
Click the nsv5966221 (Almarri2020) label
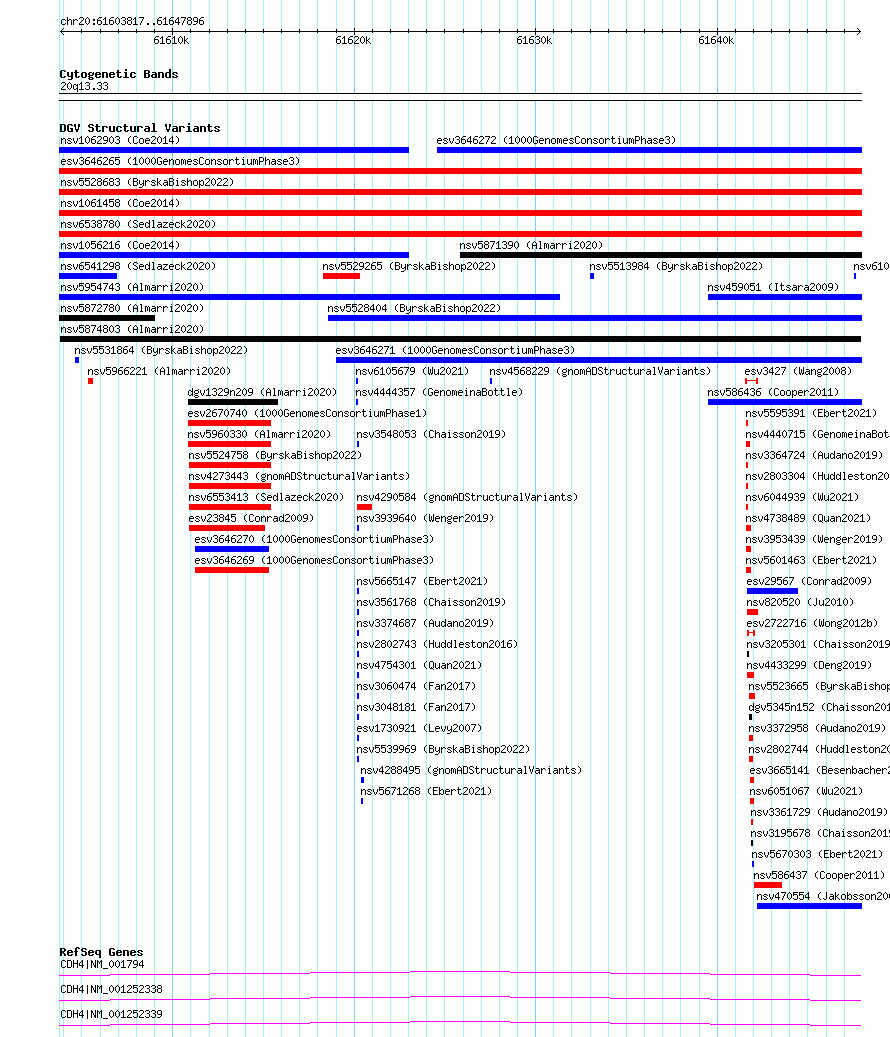pos(159,372)
